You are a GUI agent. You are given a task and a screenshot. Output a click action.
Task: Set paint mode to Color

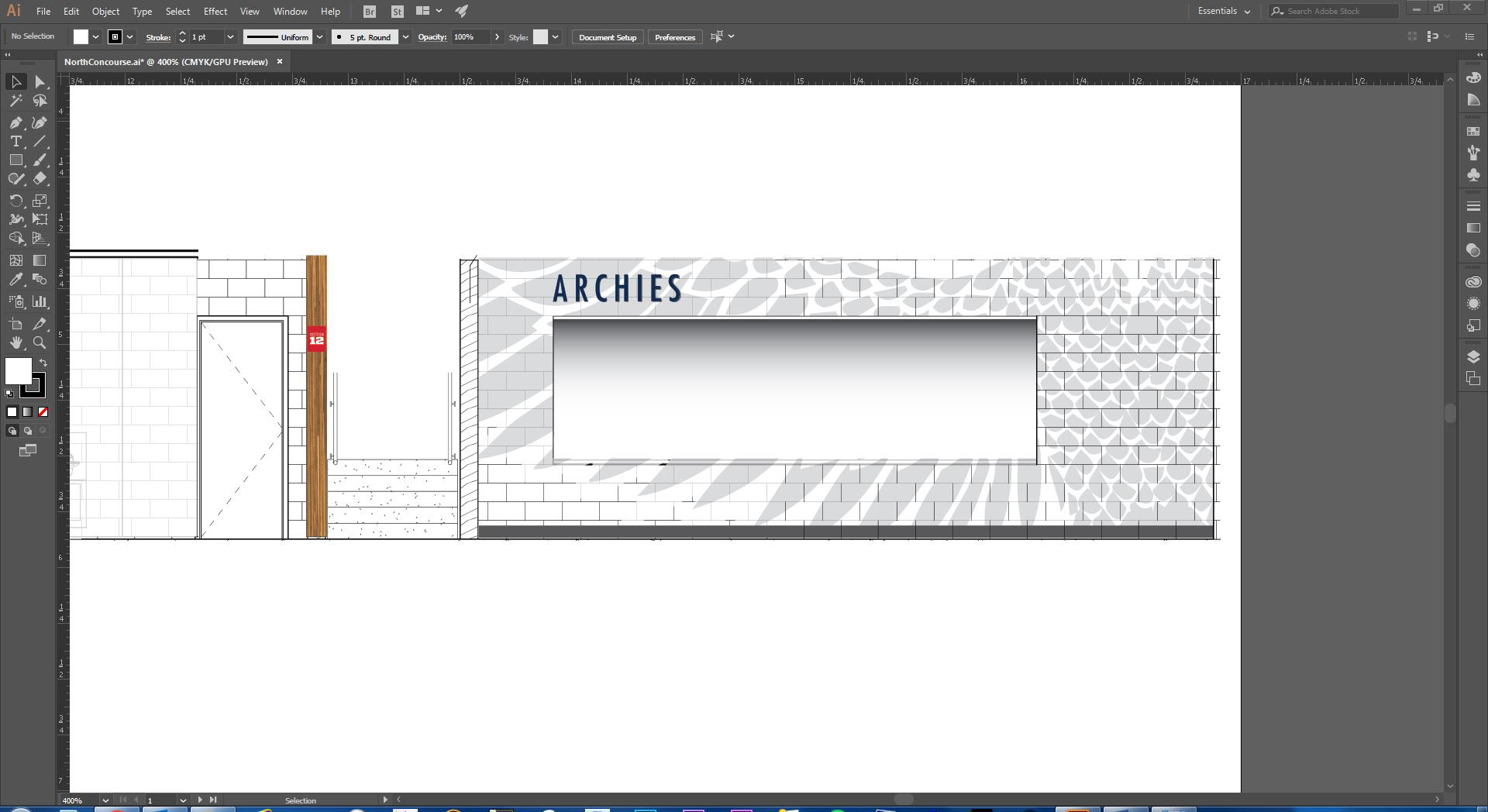[12, 412]
